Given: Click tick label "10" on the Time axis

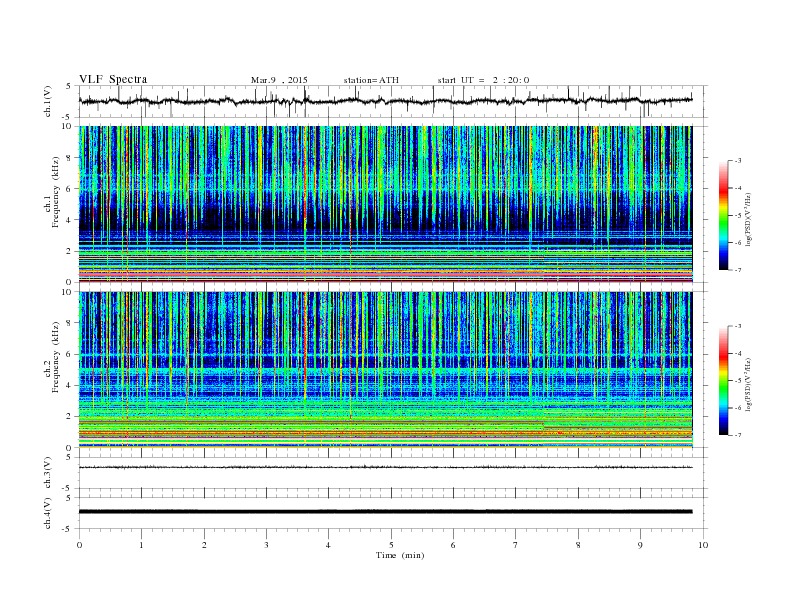Looking at the screenshot, I should pos(703,545).
